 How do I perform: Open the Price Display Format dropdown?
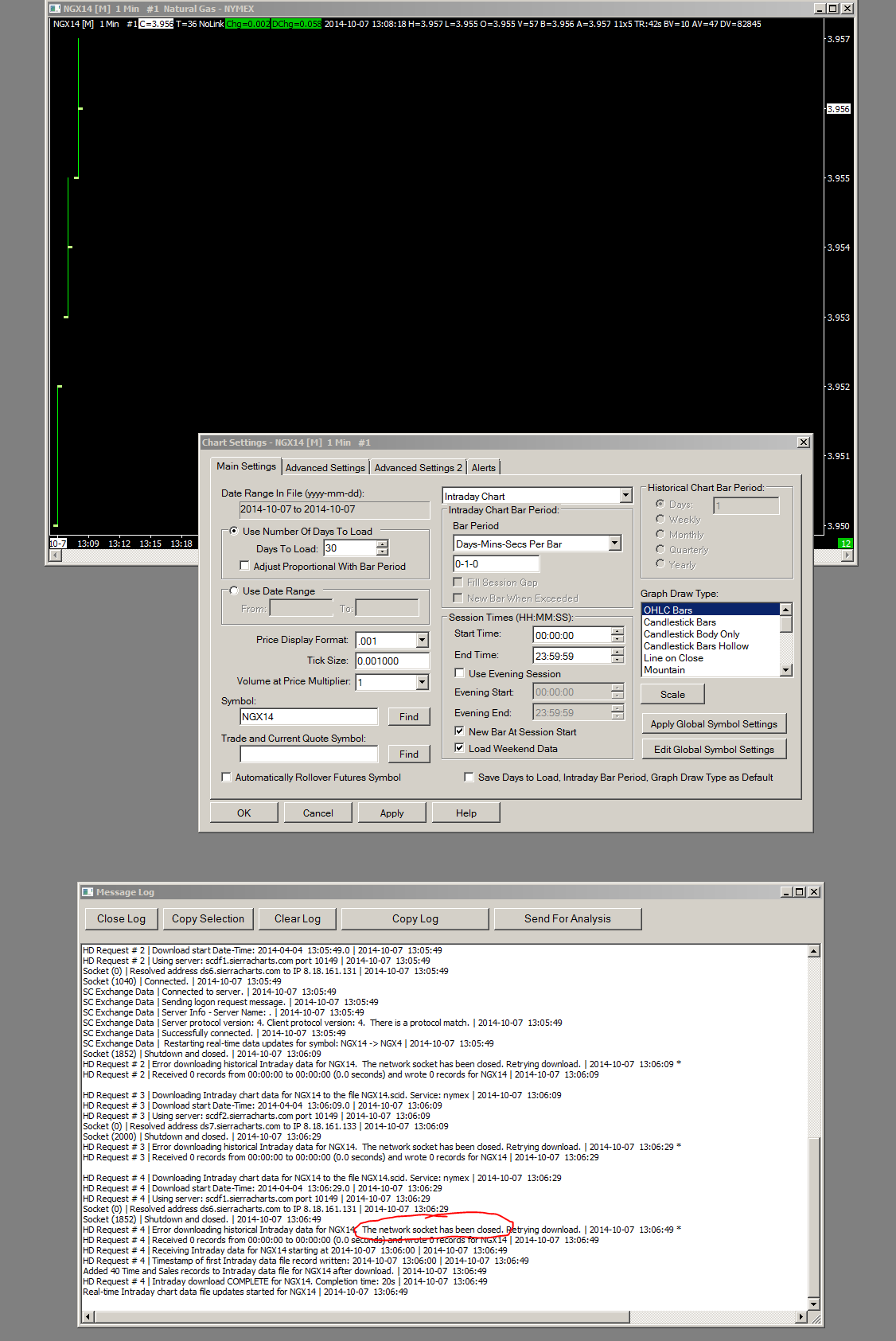coord(423,641)
